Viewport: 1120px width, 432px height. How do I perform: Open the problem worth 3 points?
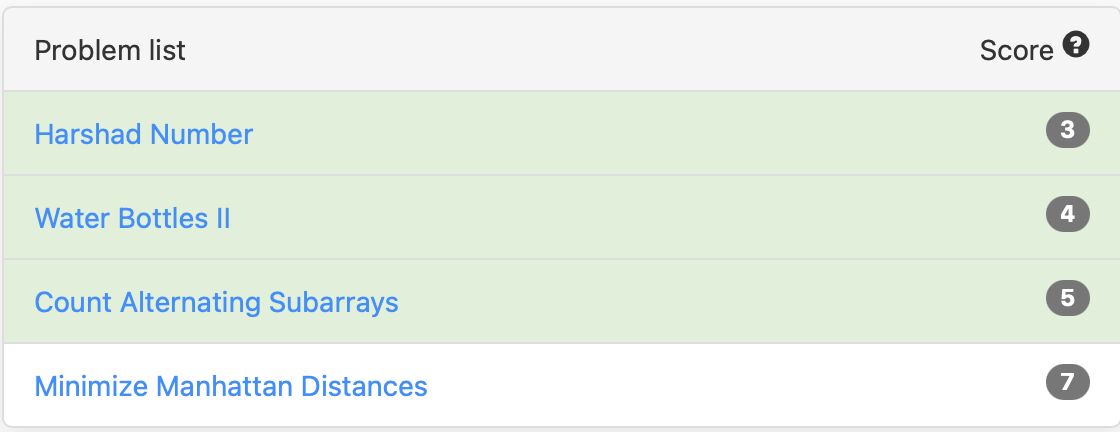tap(144, 134)
